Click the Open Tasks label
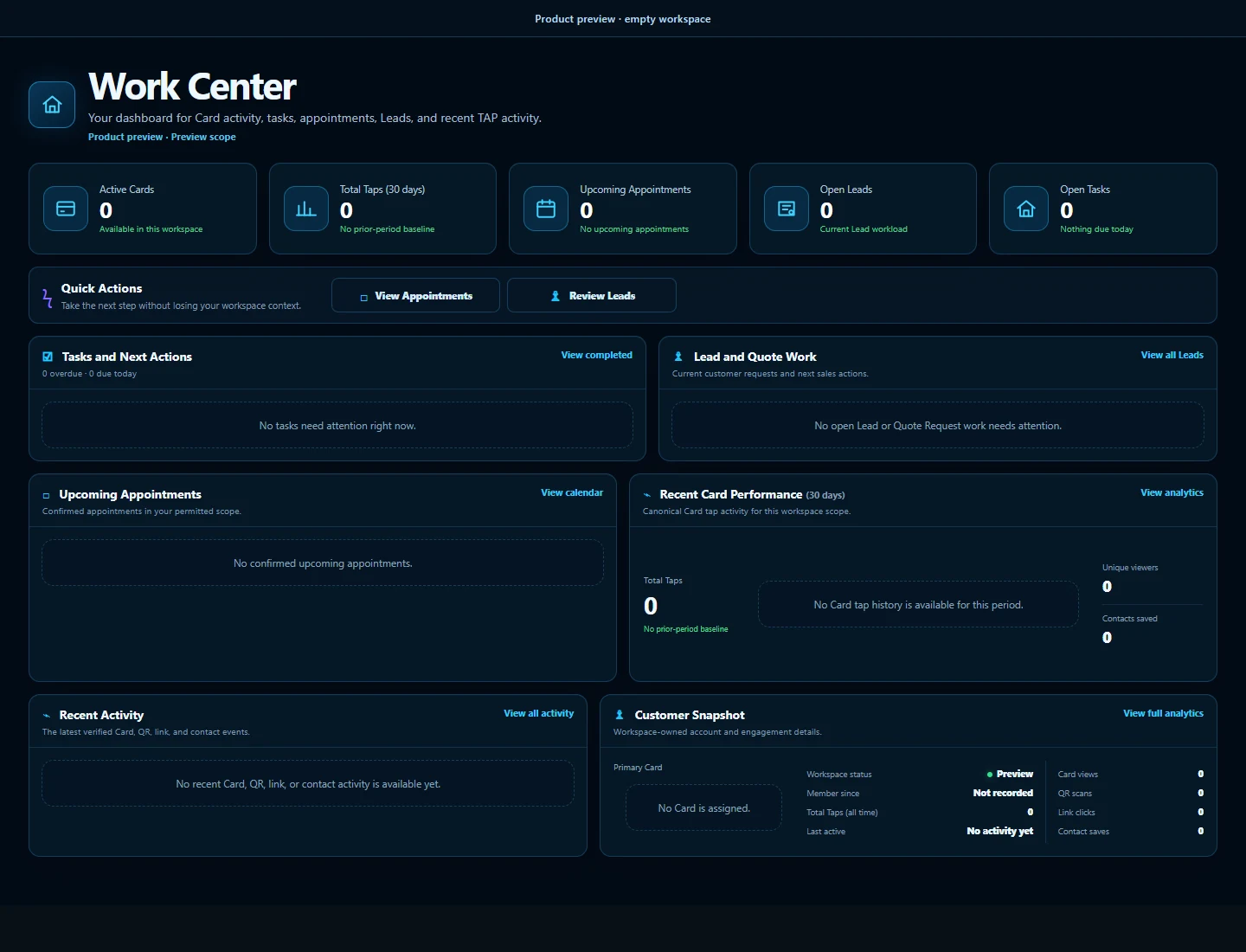The width and height of the screenshot is (1246, 952). point(1085,190)
